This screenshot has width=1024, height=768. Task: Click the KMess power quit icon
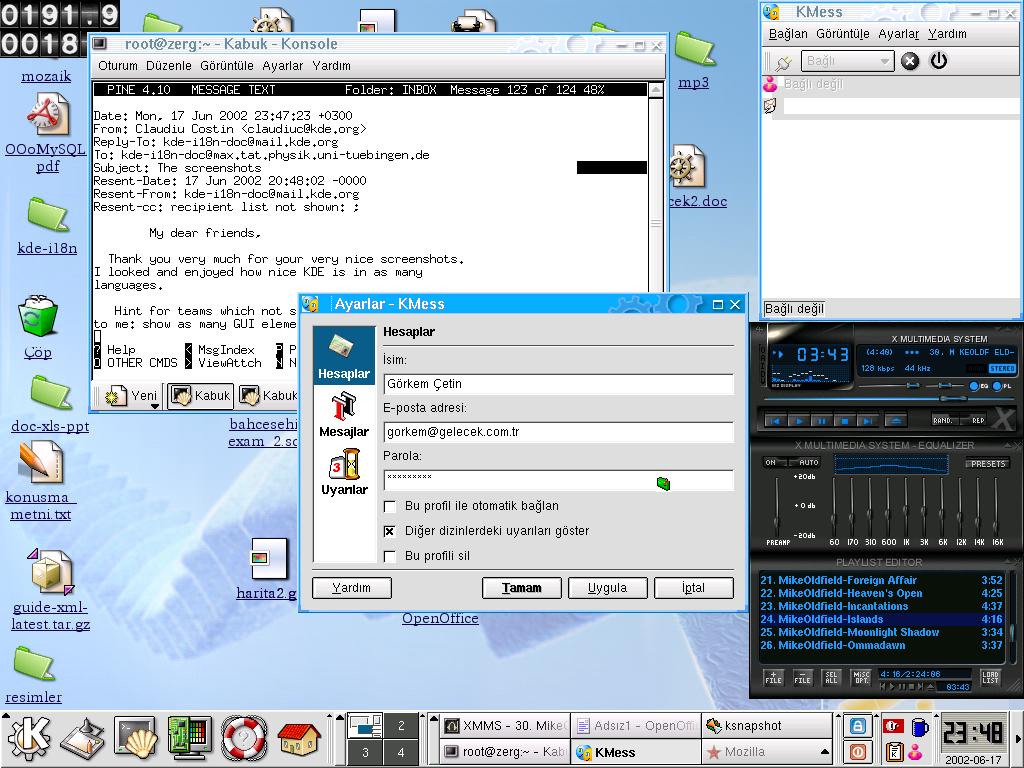pyautogui.click(x=938, y=61)
